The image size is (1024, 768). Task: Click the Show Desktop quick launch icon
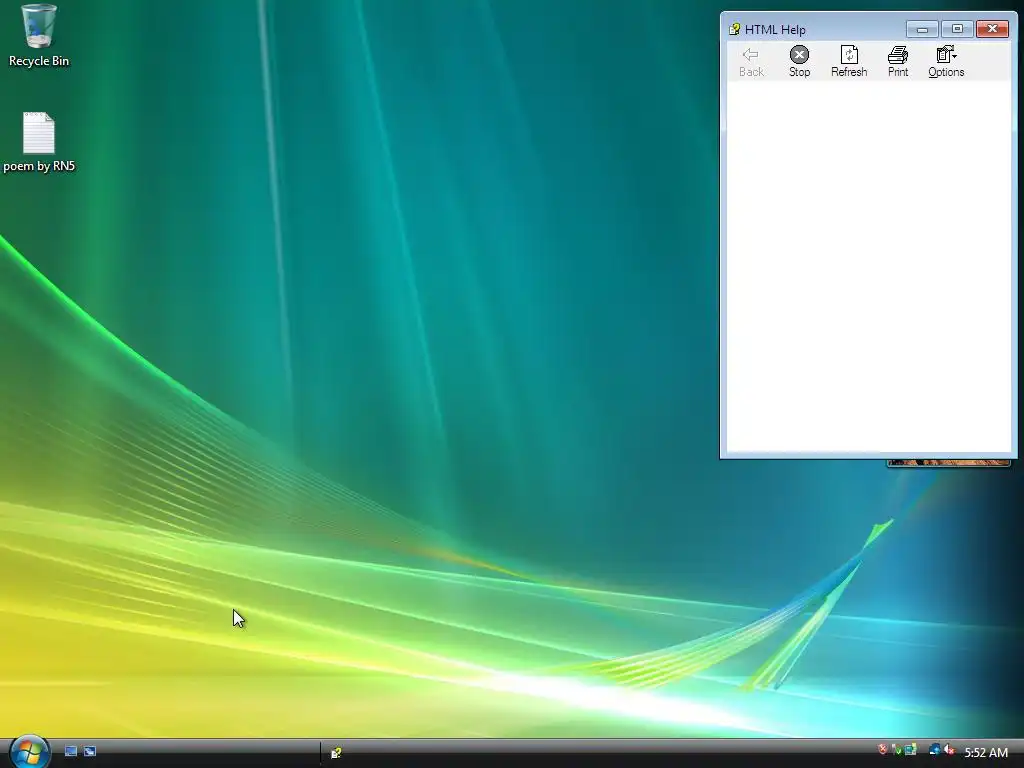point(71,752)
